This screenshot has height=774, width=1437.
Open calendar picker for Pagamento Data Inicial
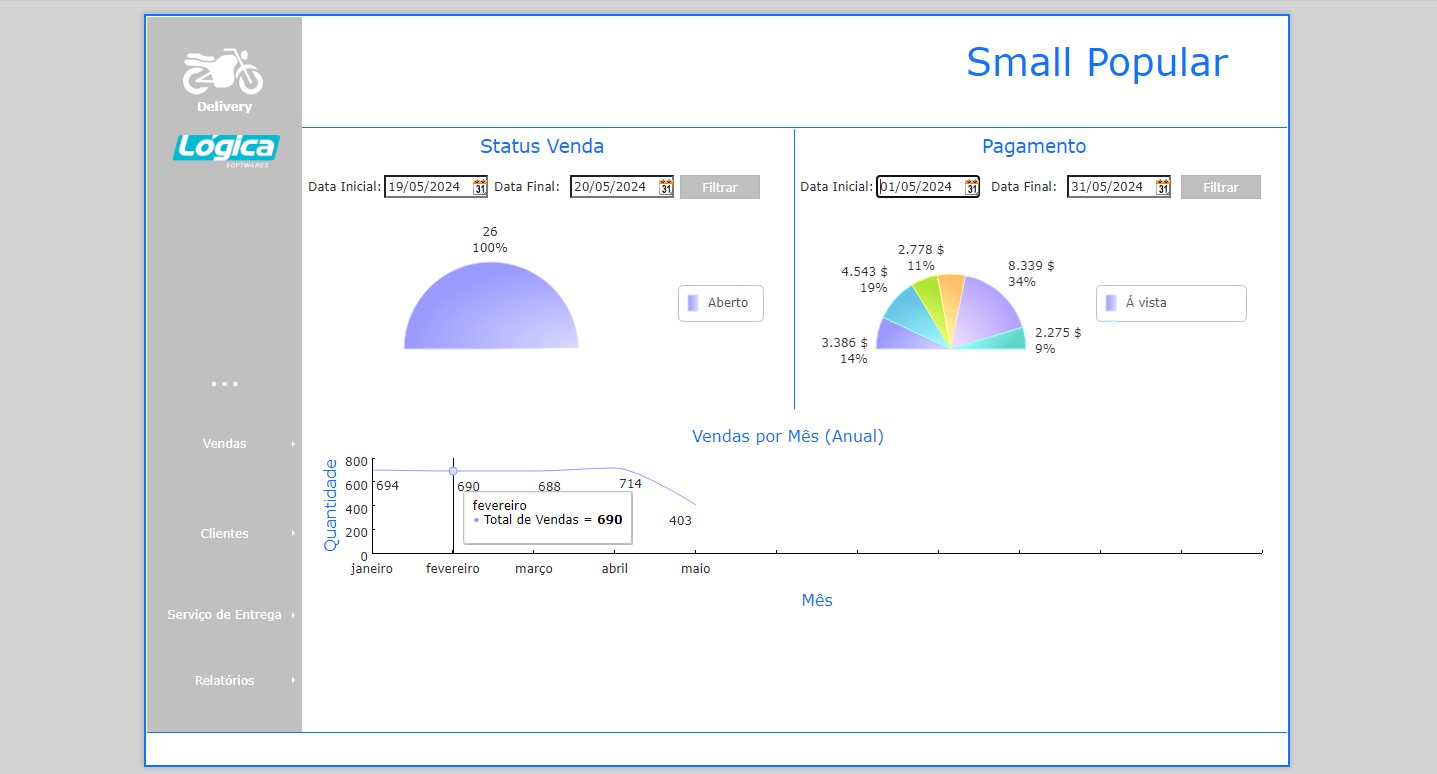click(971, 187)
